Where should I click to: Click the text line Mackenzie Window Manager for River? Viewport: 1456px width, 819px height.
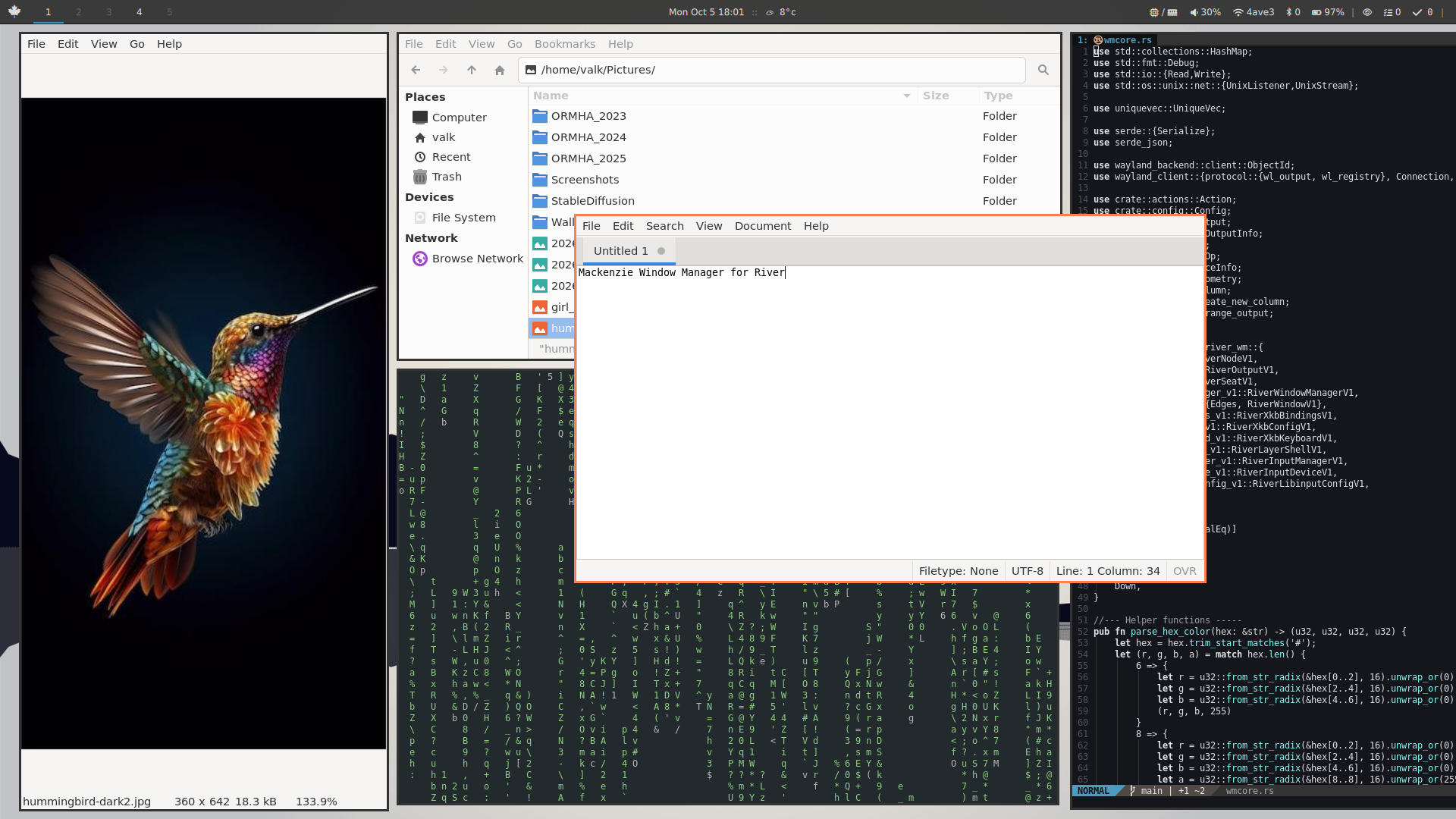tap(681, 272)
